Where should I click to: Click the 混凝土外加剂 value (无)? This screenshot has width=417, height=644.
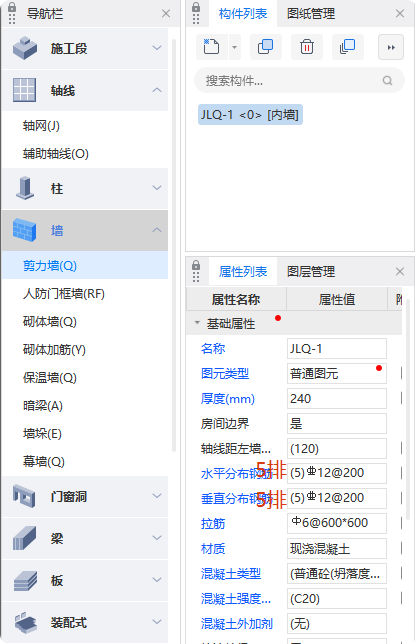337,624
